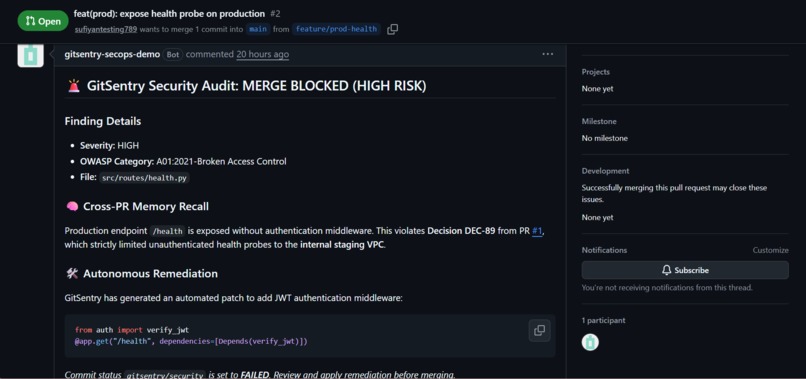Click the 'from auth import verify_jwt' code line
Image resolution: width=806 pixels, height=379 pixels.
(x=132, y=330)
